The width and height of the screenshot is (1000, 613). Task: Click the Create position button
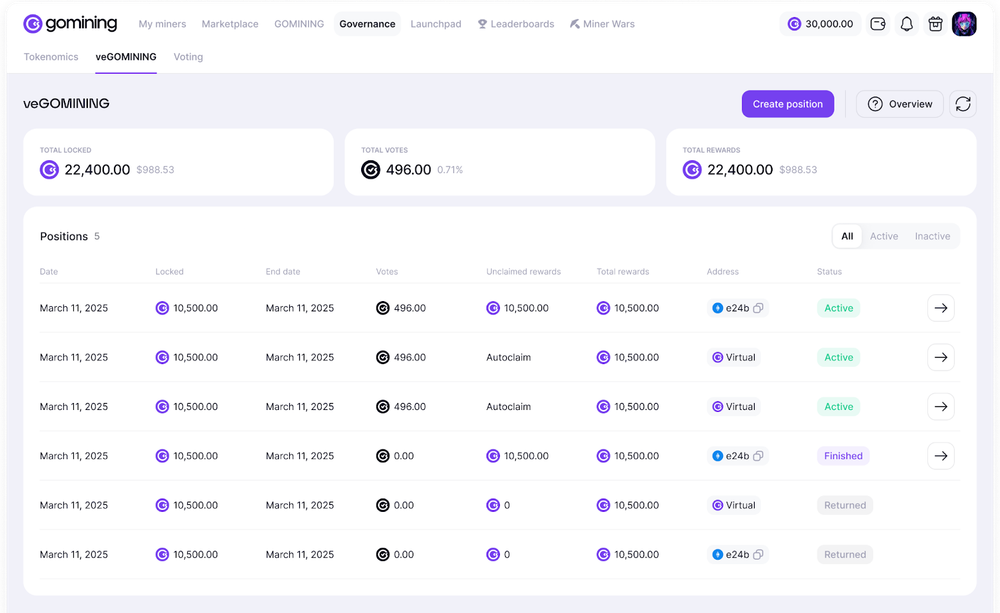[x=788, y=104]
